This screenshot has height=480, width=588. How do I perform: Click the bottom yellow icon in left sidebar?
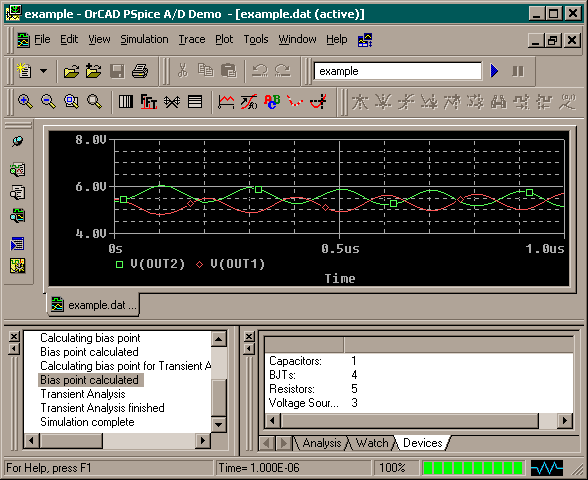[x=17, y=266]
